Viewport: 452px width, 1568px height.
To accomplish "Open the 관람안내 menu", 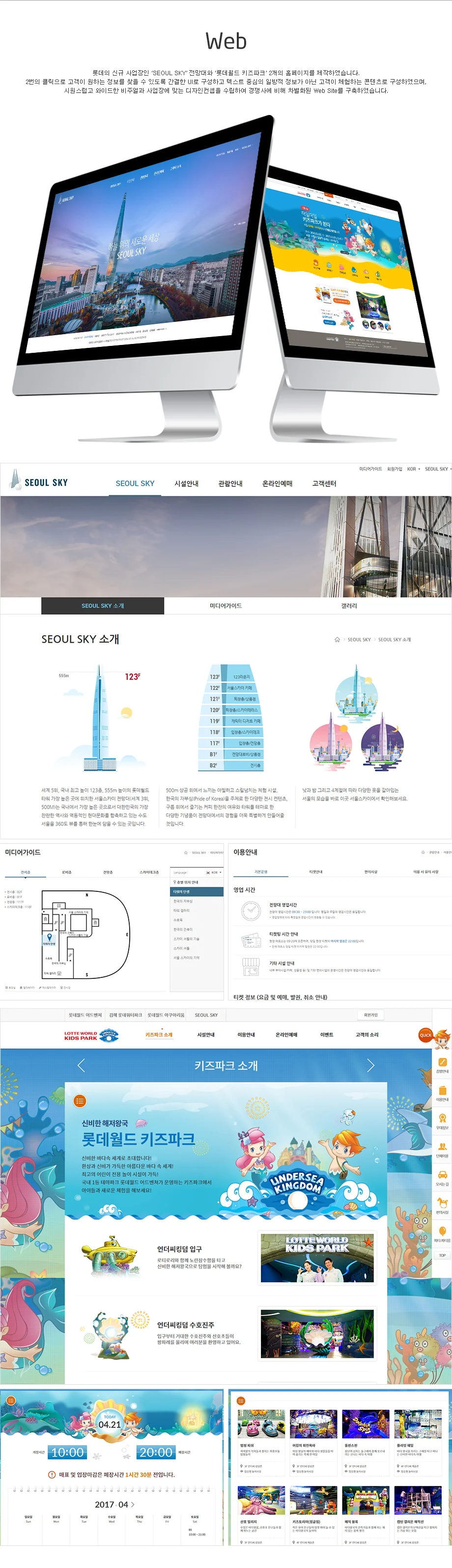I will pos(230,484).
